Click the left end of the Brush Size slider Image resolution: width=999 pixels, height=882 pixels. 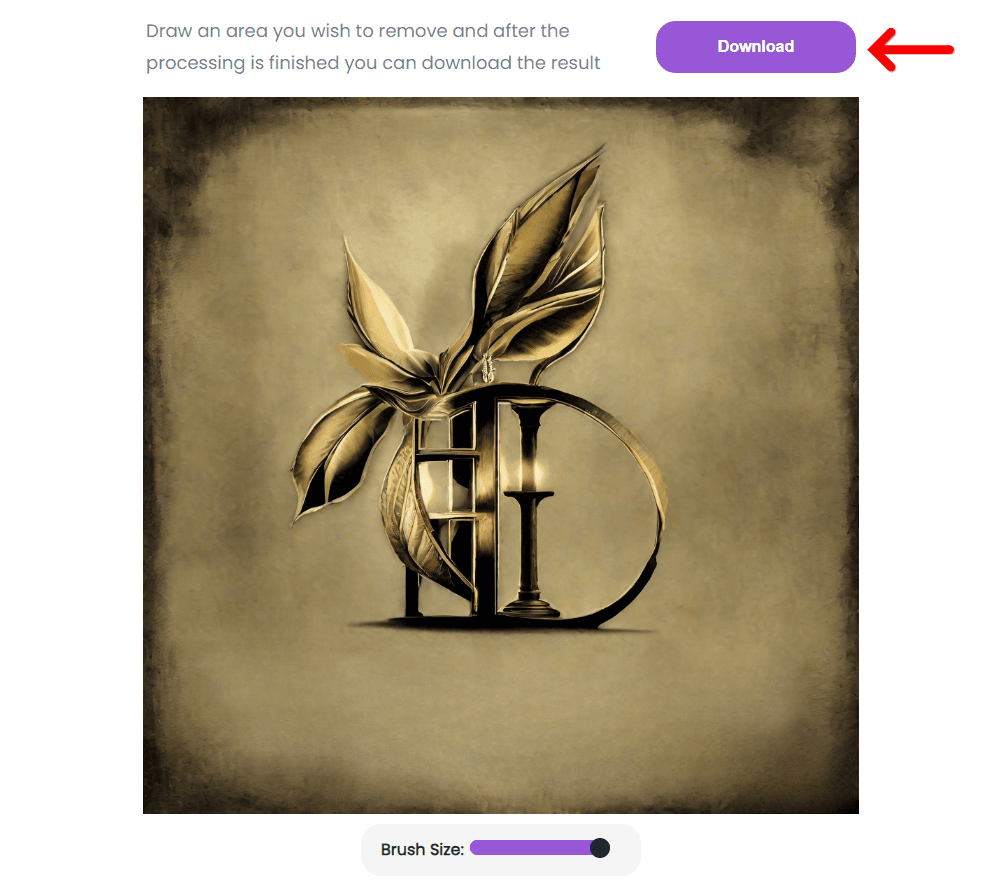pos(473,848)
